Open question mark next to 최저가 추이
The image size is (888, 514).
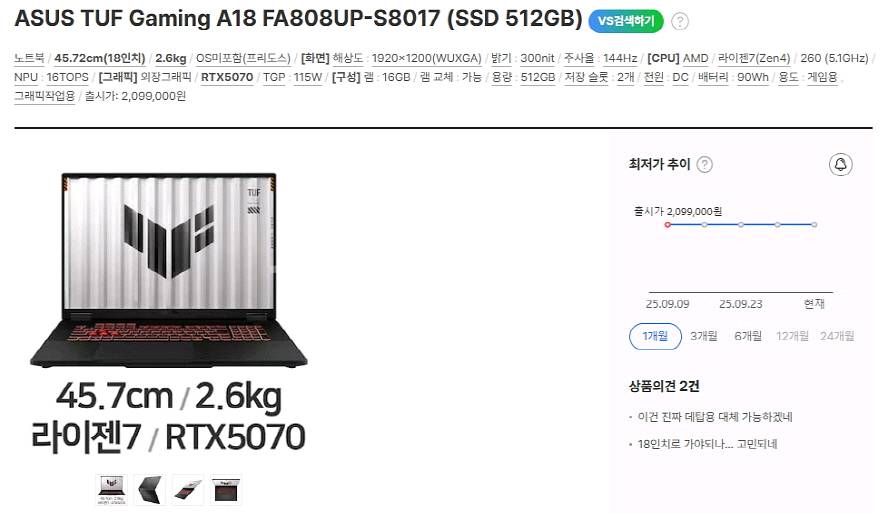704,165
